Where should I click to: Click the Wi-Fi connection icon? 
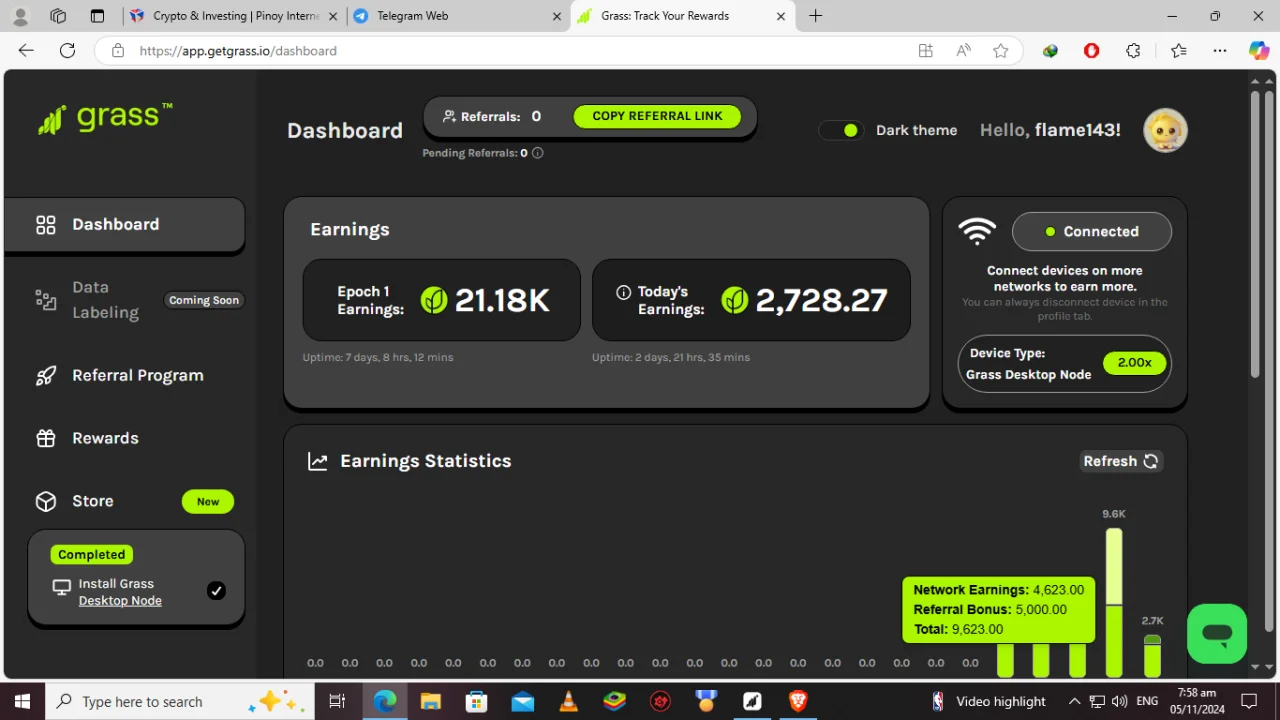click(977, 231)
